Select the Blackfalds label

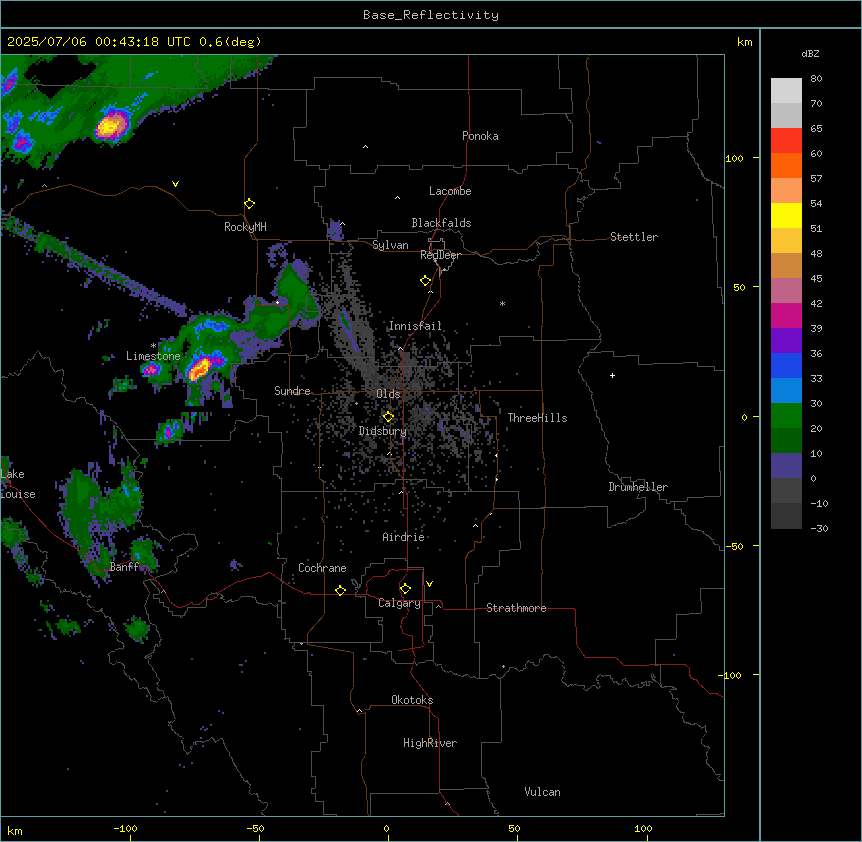click(441, 223)
